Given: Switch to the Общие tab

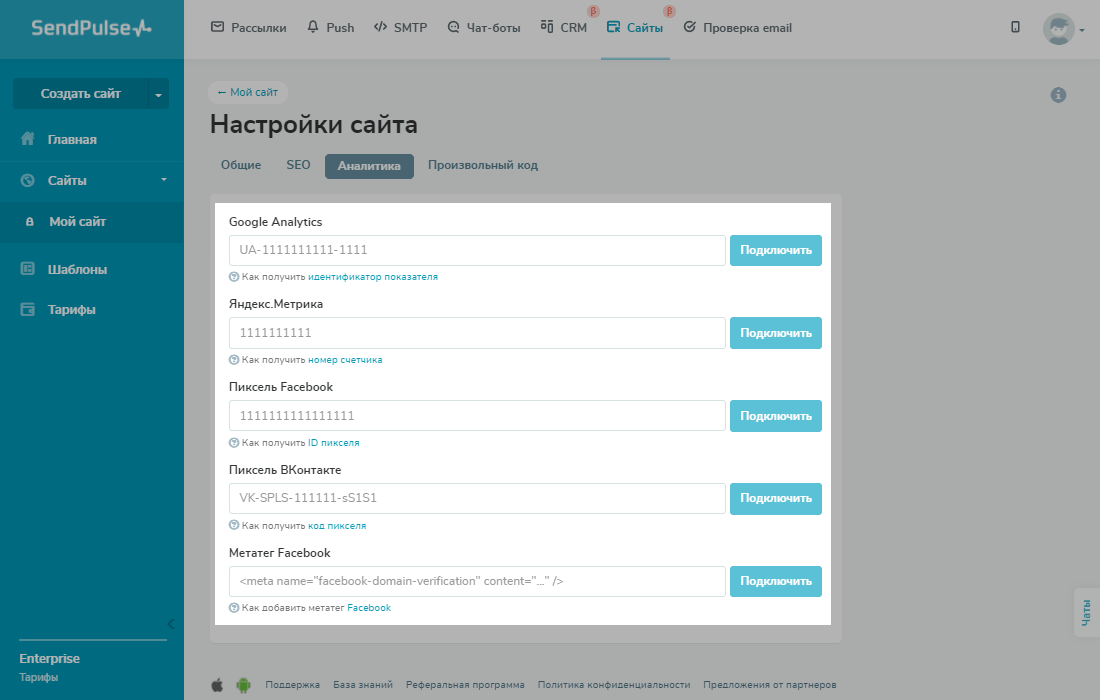Looking at the screenshot, I should click(x=241, y=165).
